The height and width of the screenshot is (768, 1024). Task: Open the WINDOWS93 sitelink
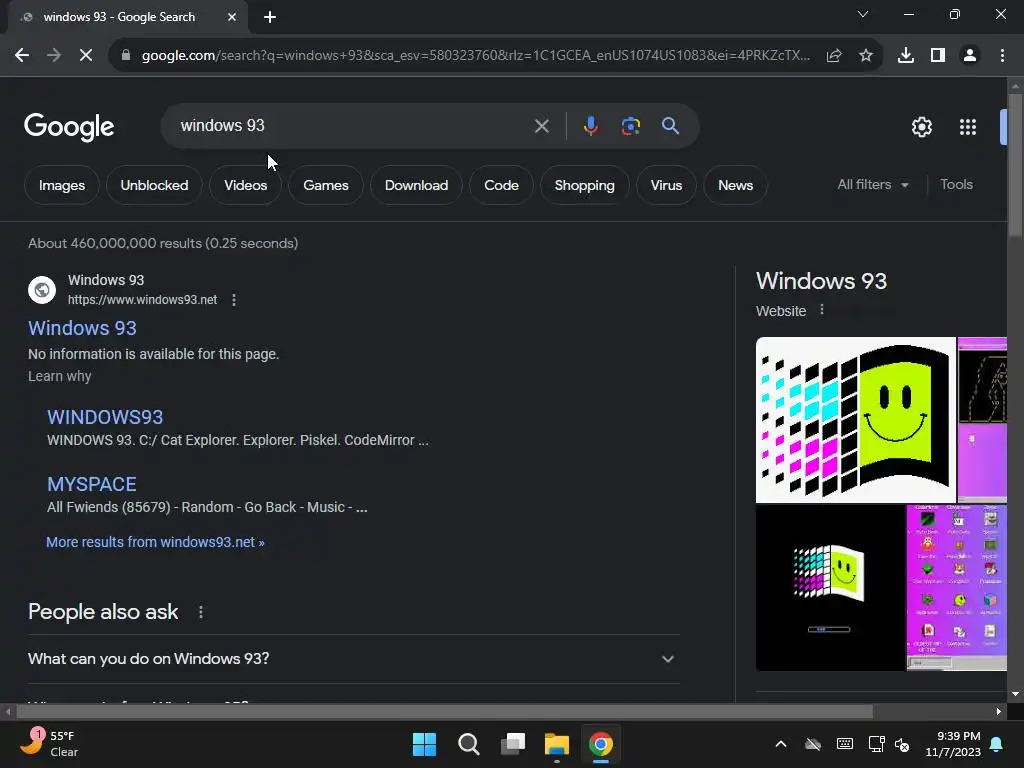coord(105,417)
